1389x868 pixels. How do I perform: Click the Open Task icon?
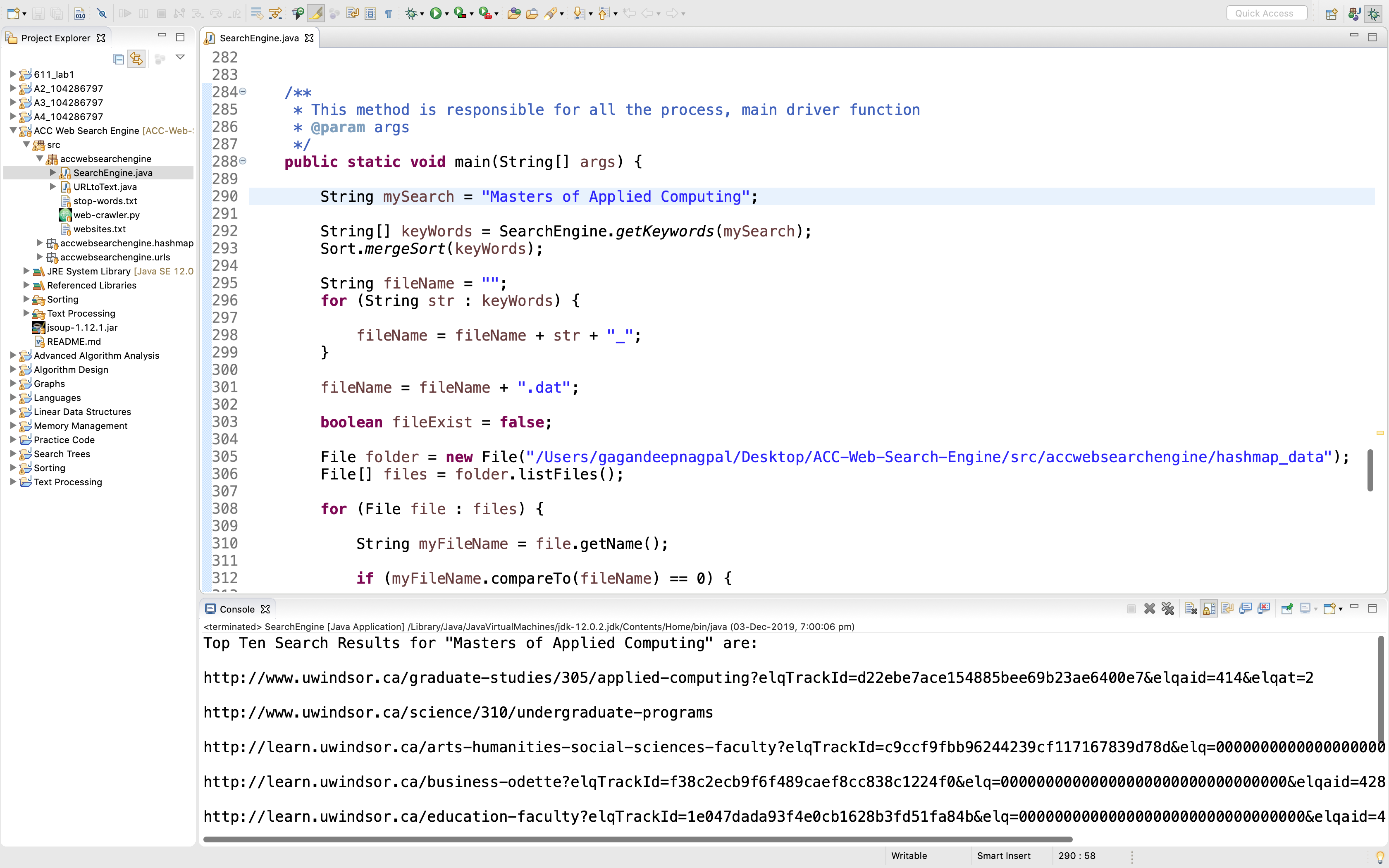tap(532, 13)
